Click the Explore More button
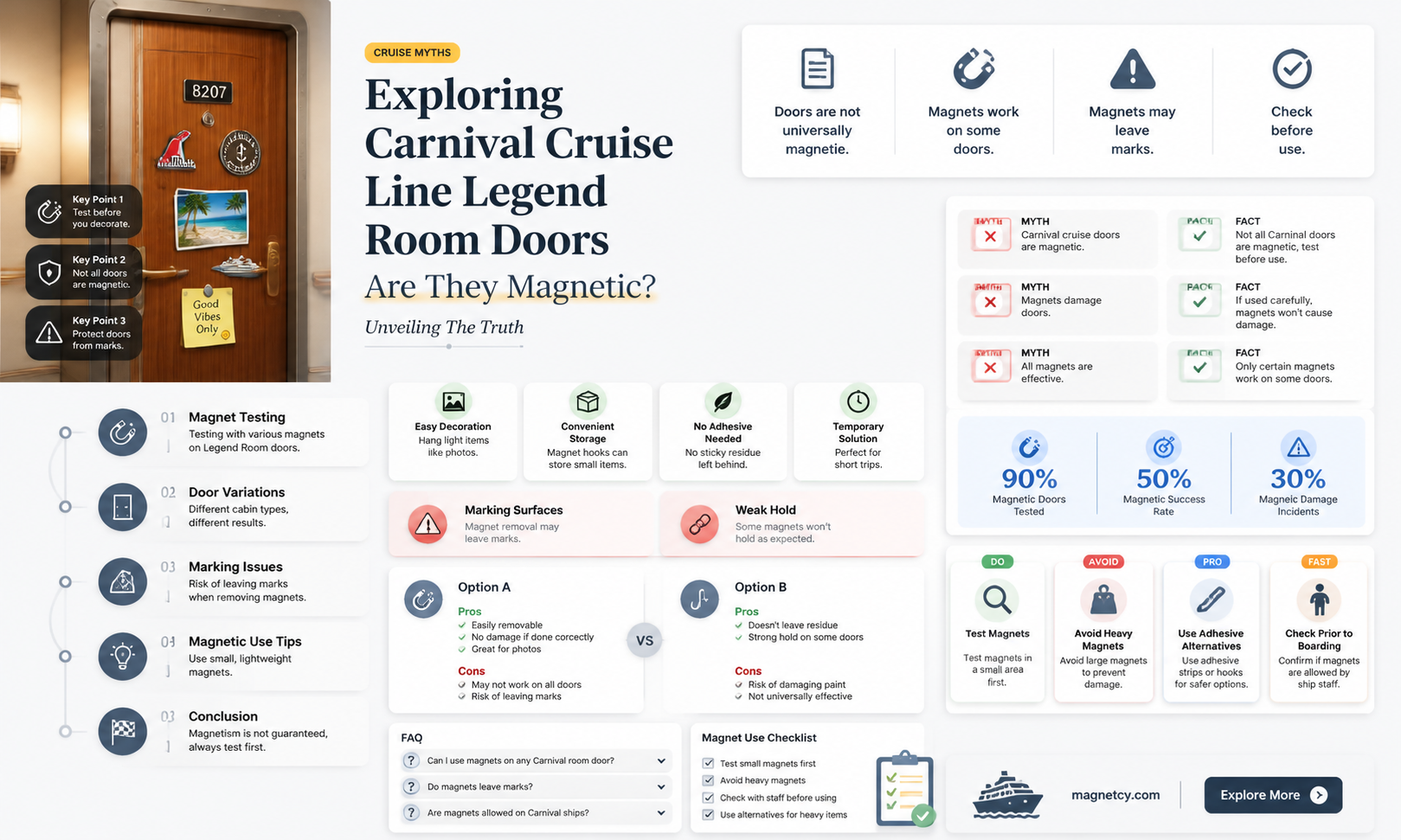 tap(1273, 795)
